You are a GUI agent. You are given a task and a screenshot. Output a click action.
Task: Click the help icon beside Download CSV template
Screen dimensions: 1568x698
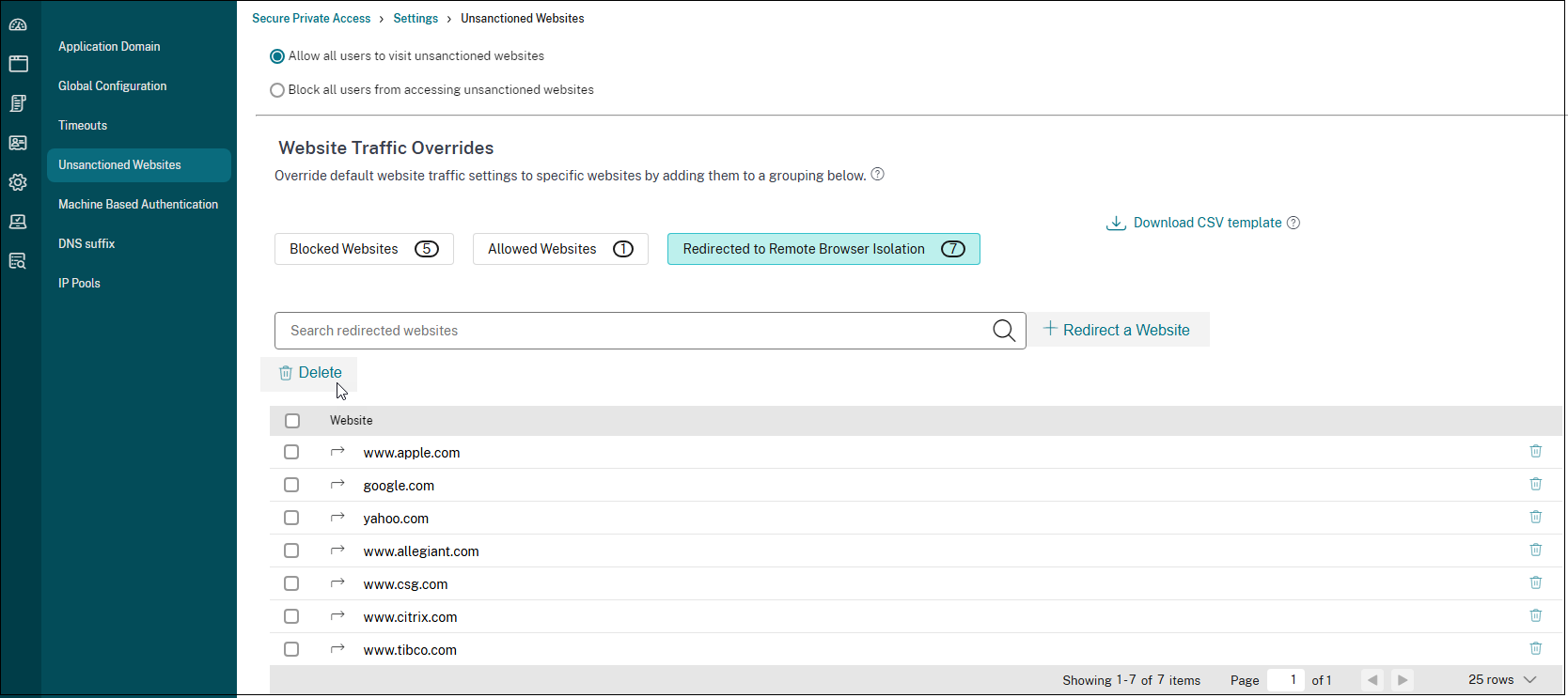click(x=1294, y=223)
